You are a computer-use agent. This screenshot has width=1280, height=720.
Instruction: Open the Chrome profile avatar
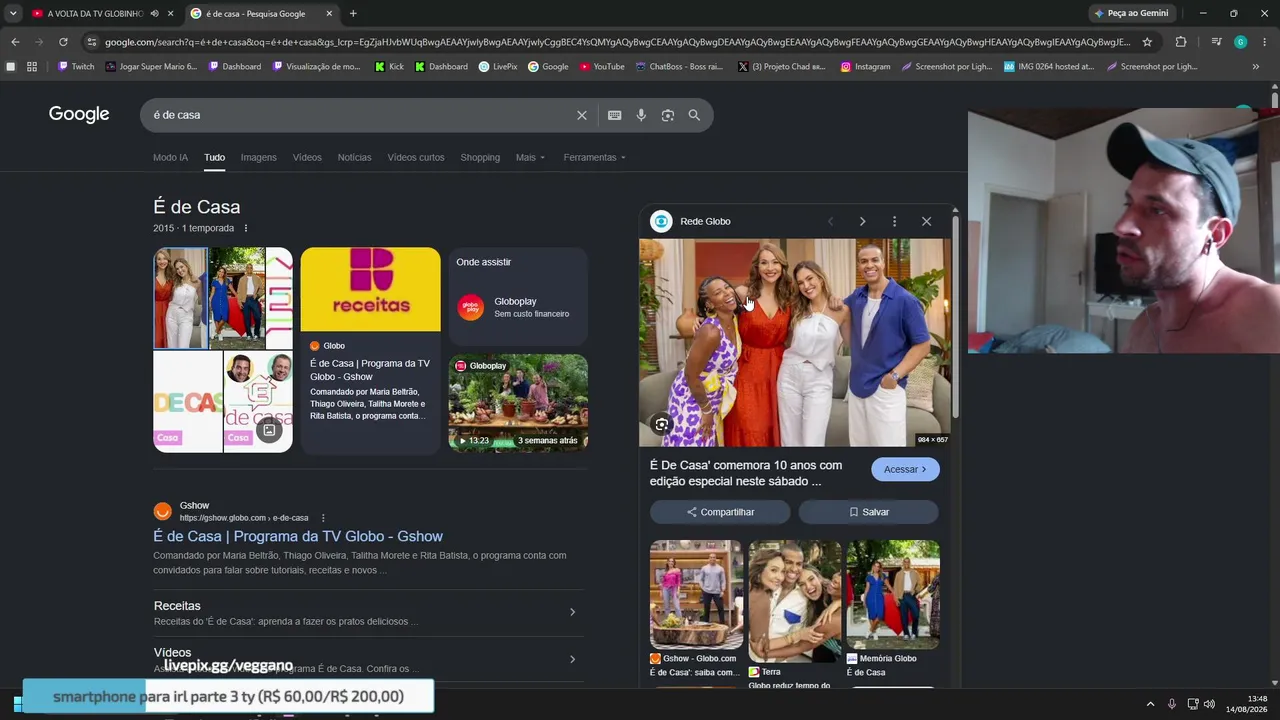click(x=1240, y=42)
